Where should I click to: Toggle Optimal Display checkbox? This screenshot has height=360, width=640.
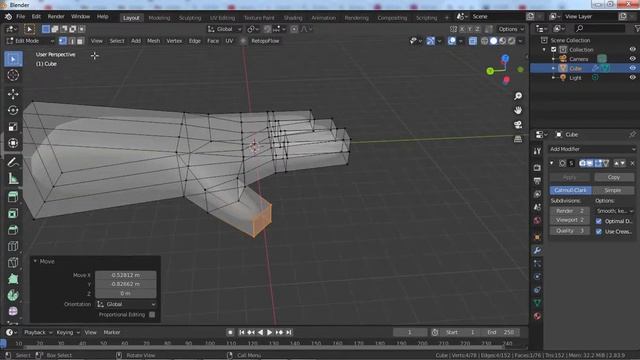coord(599,221)
